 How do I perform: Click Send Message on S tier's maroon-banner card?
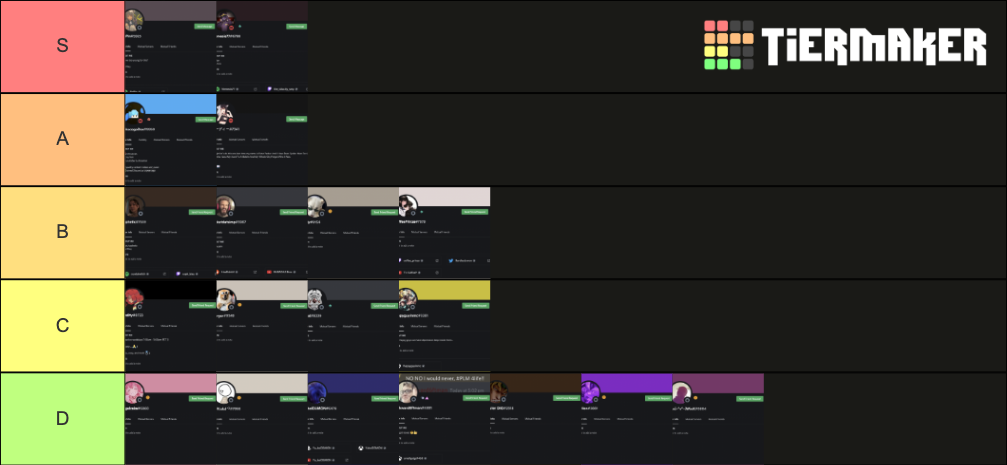pyautogui.click(x=296, y=26)
